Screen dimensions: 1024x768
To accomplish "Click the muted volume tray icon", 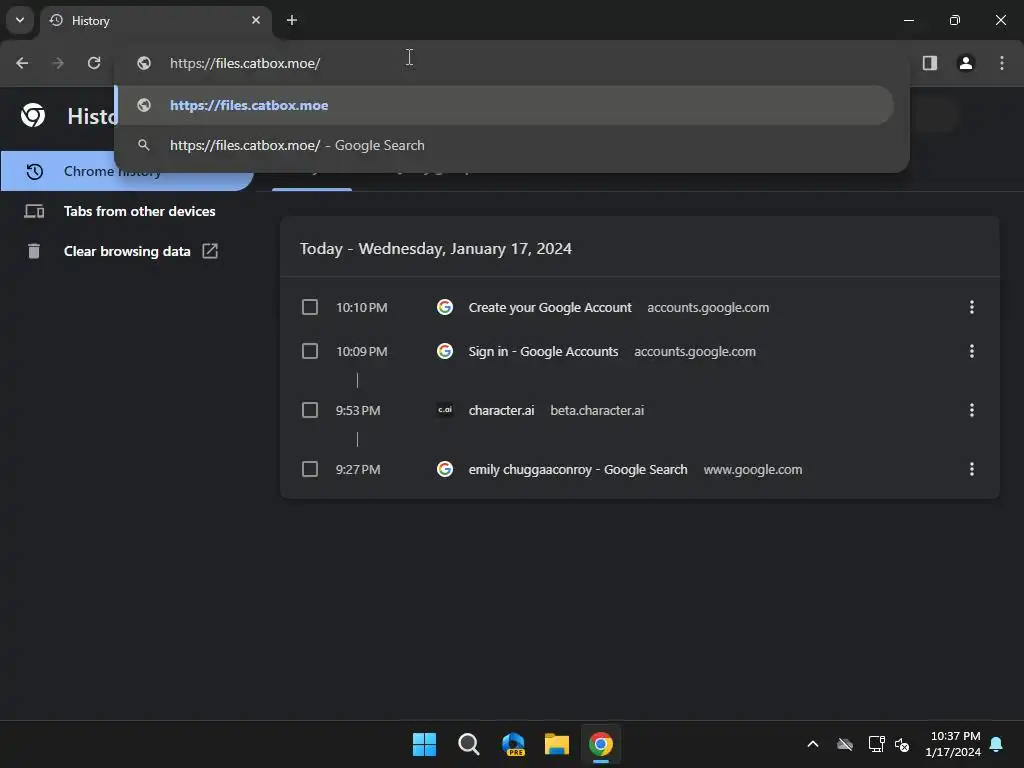I will pos(902,744).
